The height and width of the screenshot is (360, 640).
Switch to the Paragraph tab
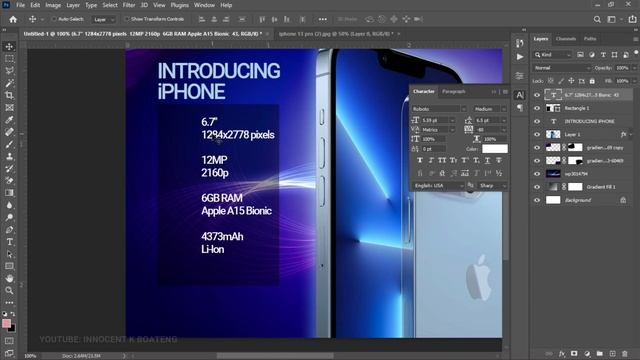point(453,91)
